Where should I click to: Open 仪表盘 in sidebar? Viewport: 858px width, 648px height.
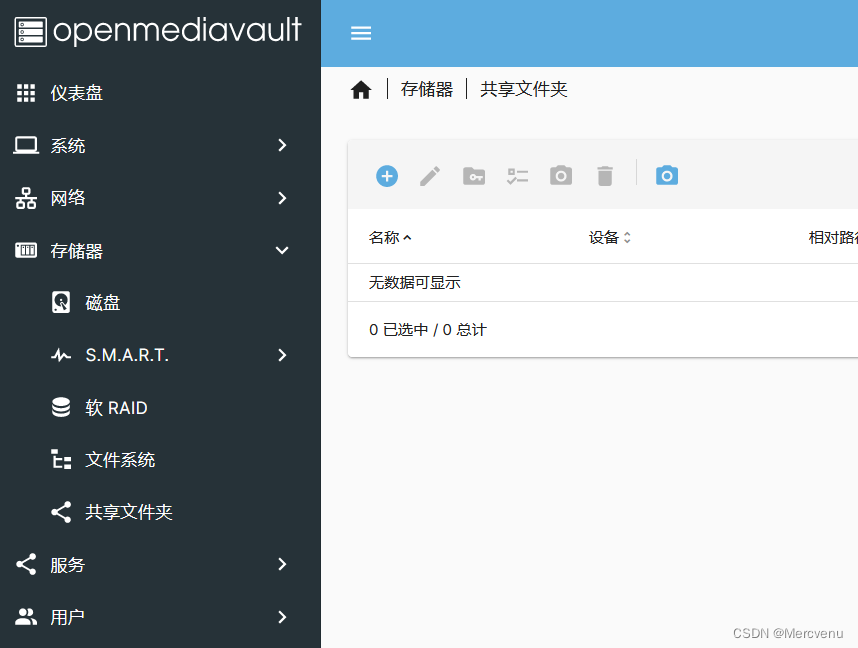[x=77, y=93]
